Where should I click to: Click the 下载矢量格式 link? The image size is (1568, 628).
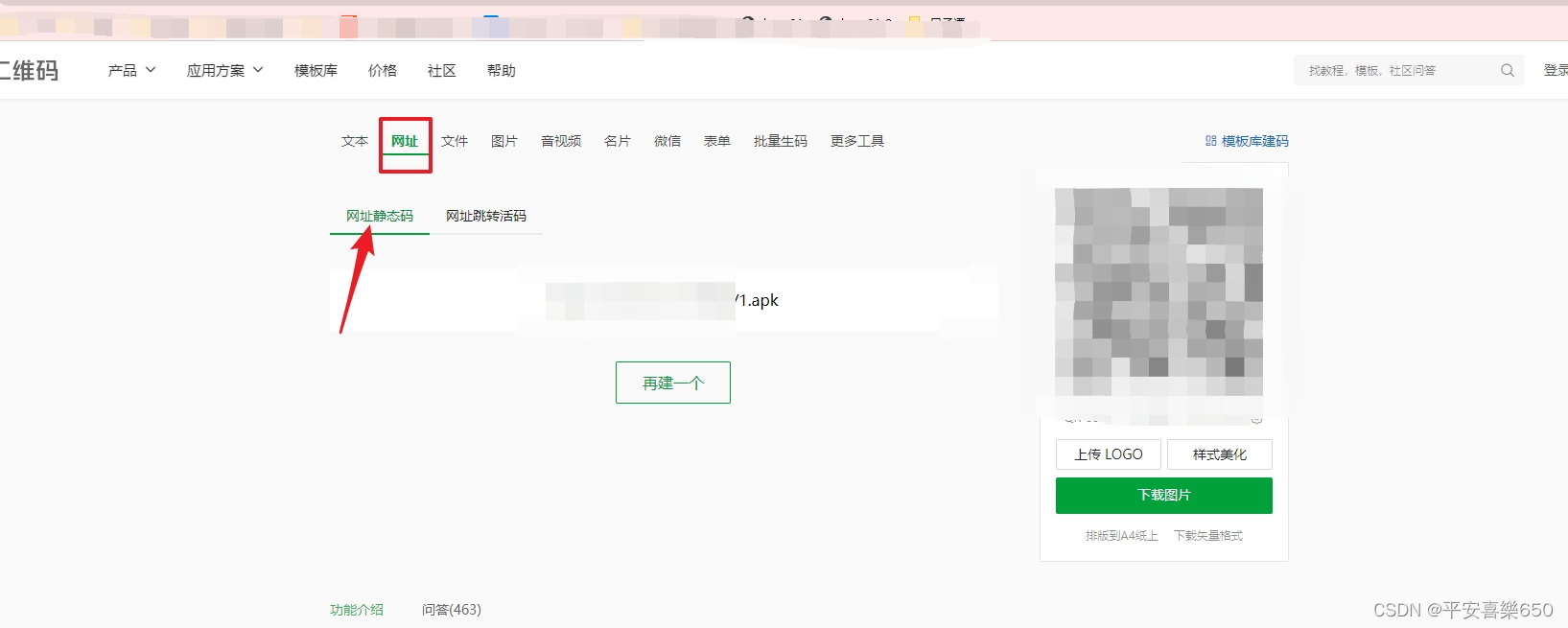tap(1208, 536)
